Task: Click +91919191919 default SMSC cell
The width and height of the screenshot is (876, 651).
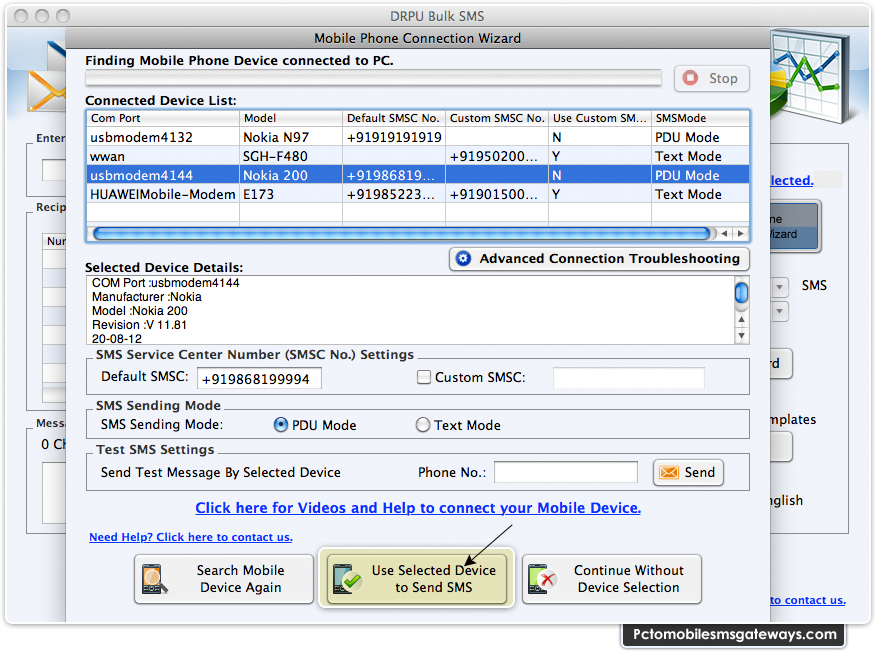Action: click(x=394, y=137)
